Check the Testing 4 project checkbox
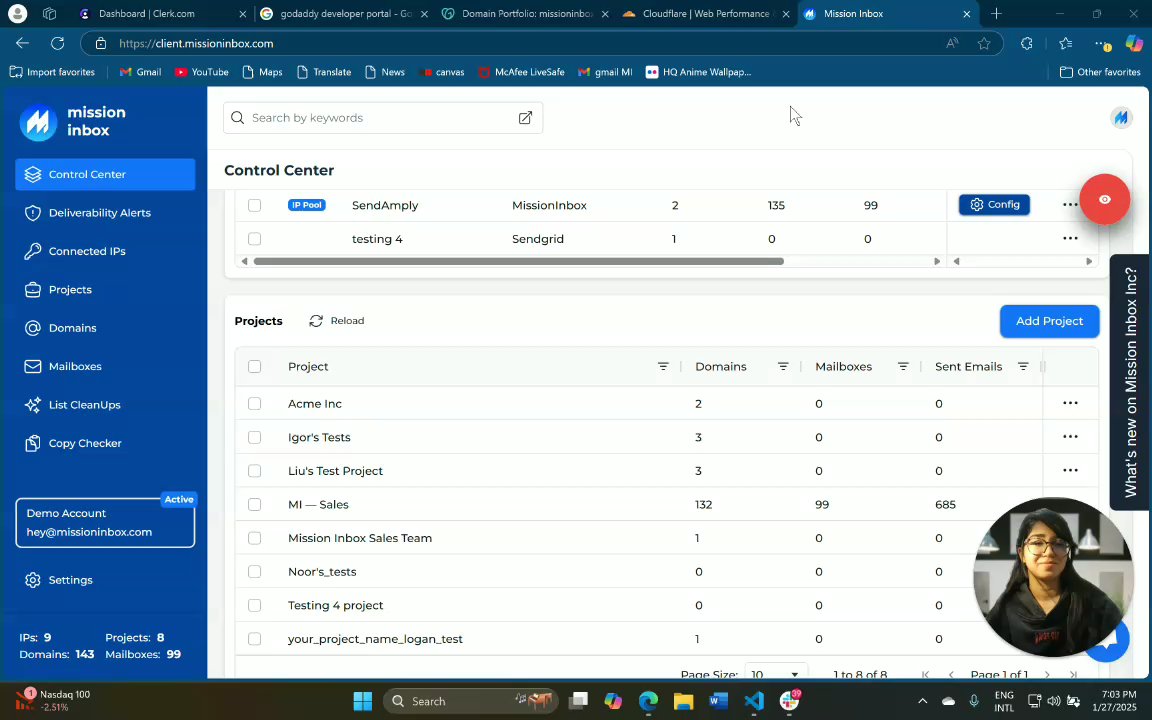Image resolution: width=1152 pixels, height=720 pixels. (254, 605)
